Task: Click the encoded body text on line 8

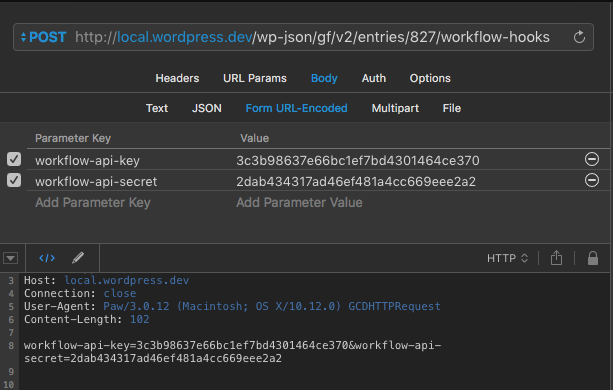Action: click(232, 352)
